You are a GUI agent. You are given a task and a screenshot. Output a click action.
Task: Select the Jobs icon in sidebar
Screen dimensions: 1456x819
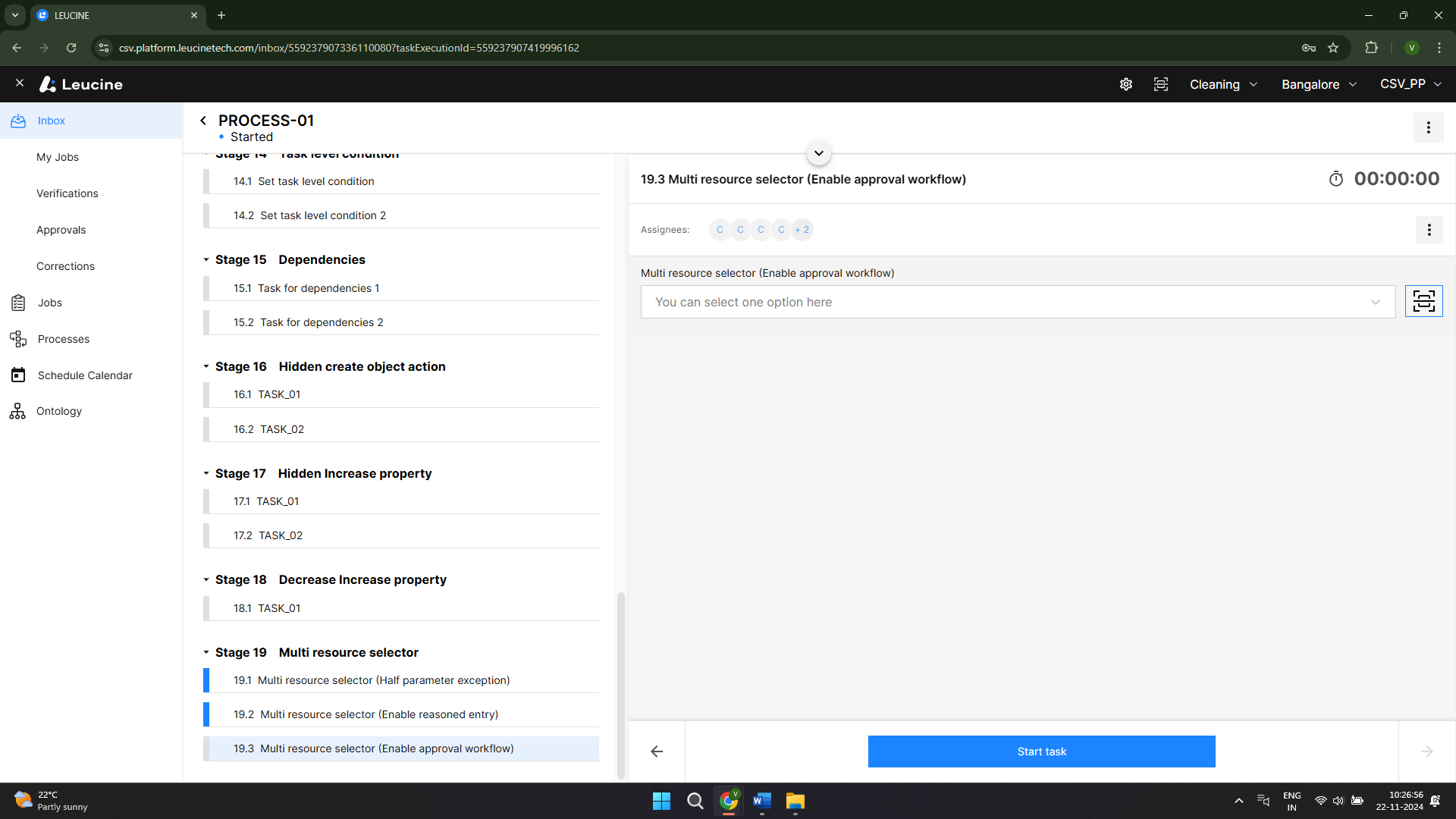[18, 302]
